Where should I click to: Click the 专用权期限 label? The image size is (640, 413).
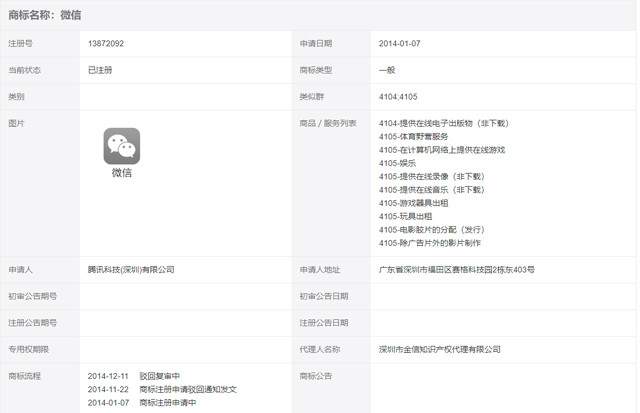point(29,349)
